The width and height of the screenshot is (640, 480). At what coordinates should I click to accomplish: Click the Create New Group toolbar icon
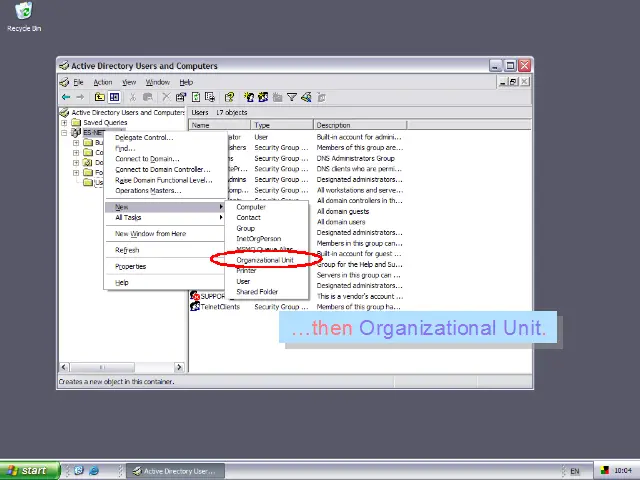pyautogui.click(x=263, y=97)
